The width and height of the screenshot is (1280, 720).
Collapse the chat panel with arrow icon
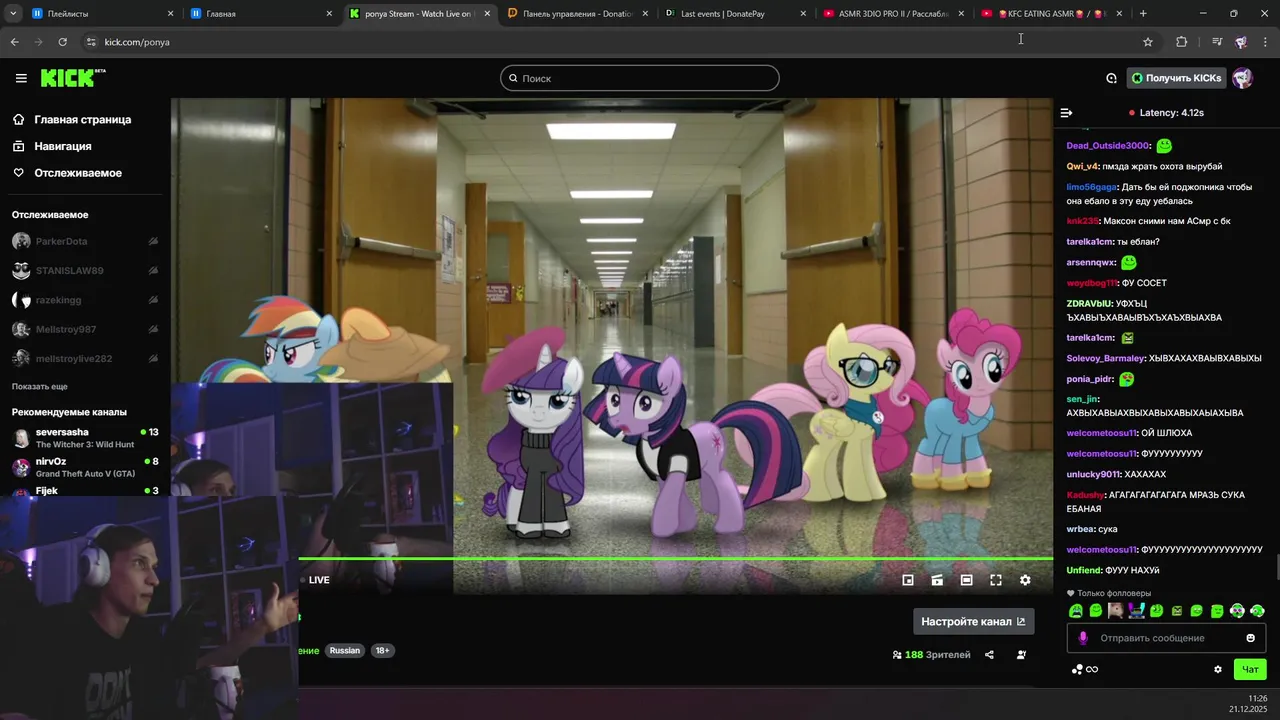[x=1066, y=113]
